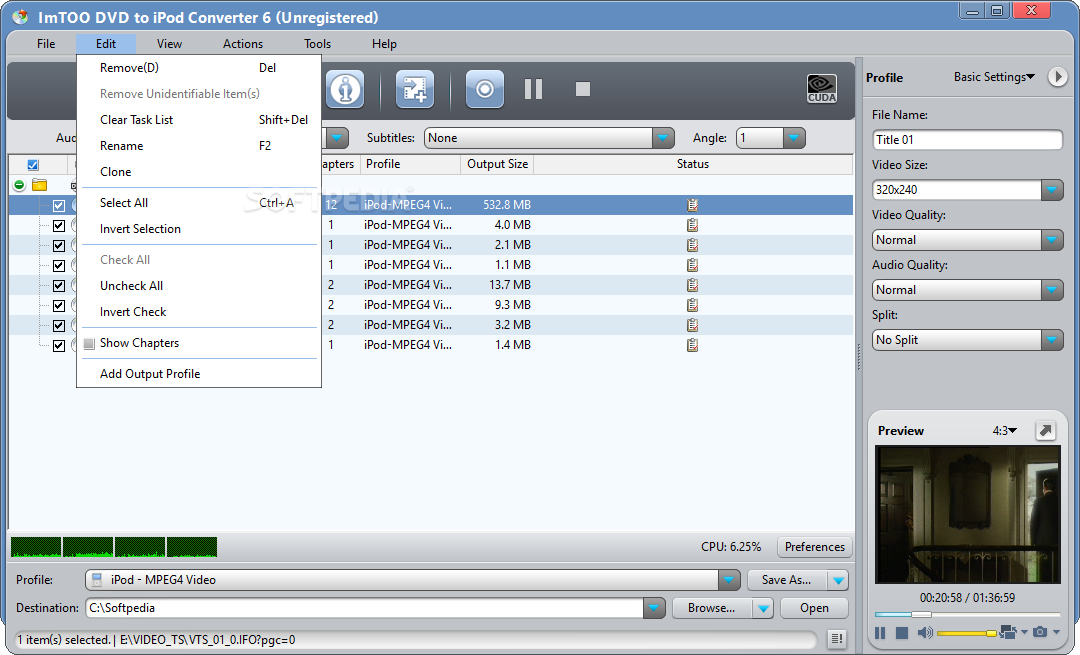
Task: Toggle the Show Chapters menu option
Action: (x=199, y=343)
